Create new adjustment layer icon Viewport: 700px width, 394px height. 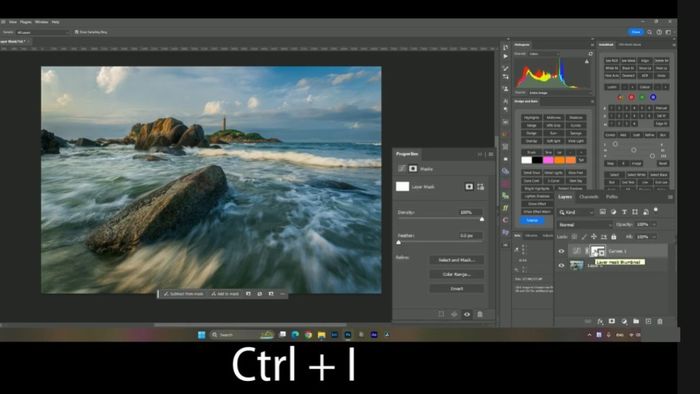624,321
